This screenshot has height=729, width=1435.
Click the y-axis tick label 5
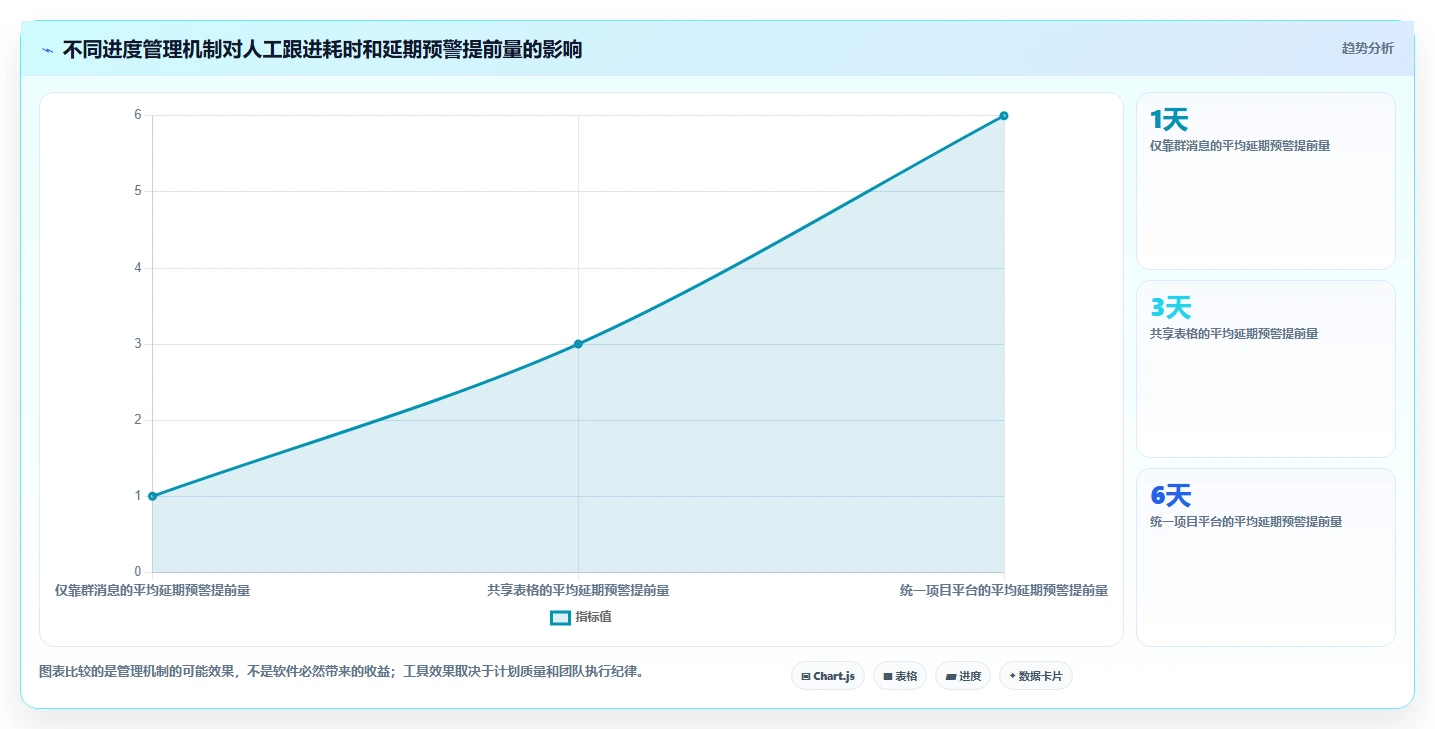tap(138, 191)
